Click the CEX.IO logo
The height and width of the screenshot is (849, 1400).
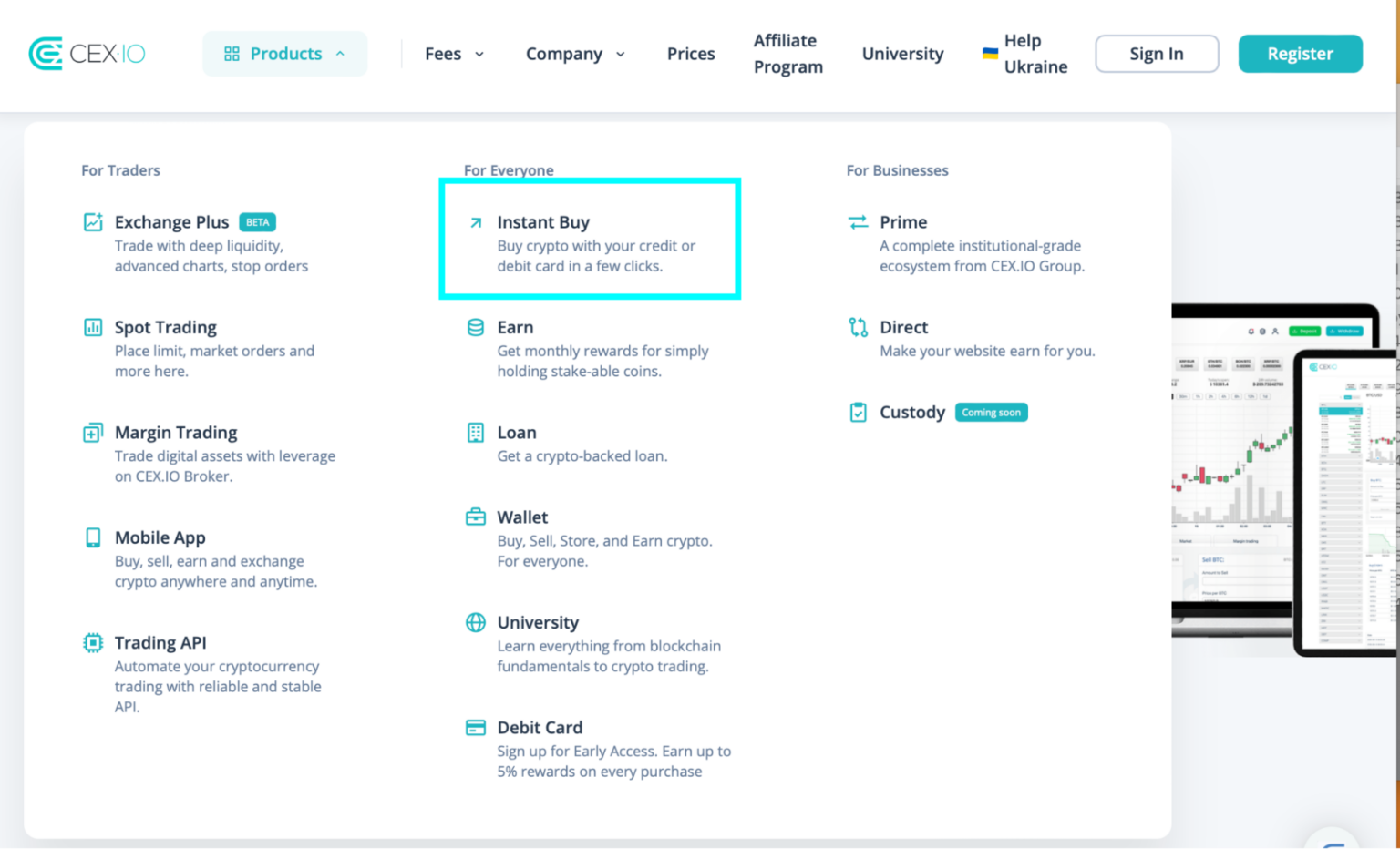(87, 53)
